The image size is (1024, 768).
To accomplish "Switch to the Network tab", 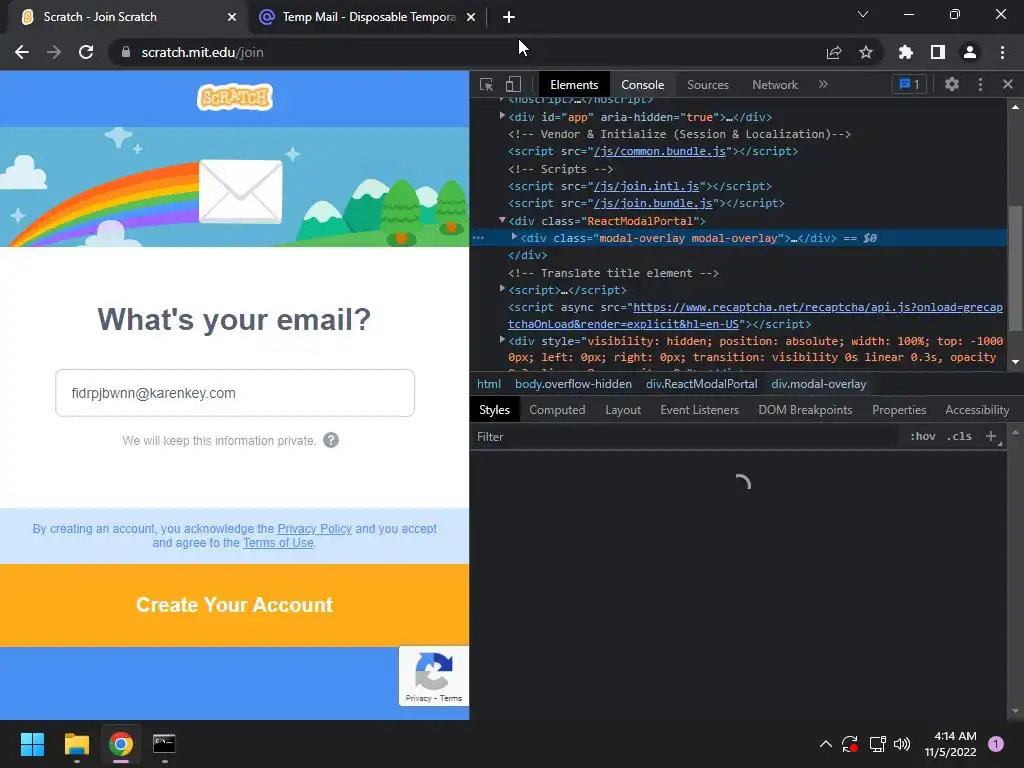I will pyautogui.click(x=775, y=85).
